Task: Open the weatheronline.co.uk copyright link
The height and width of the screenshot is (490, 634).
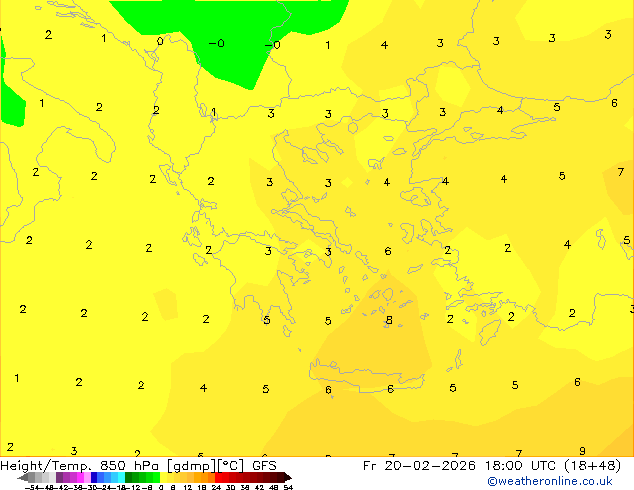Action: 549,481
